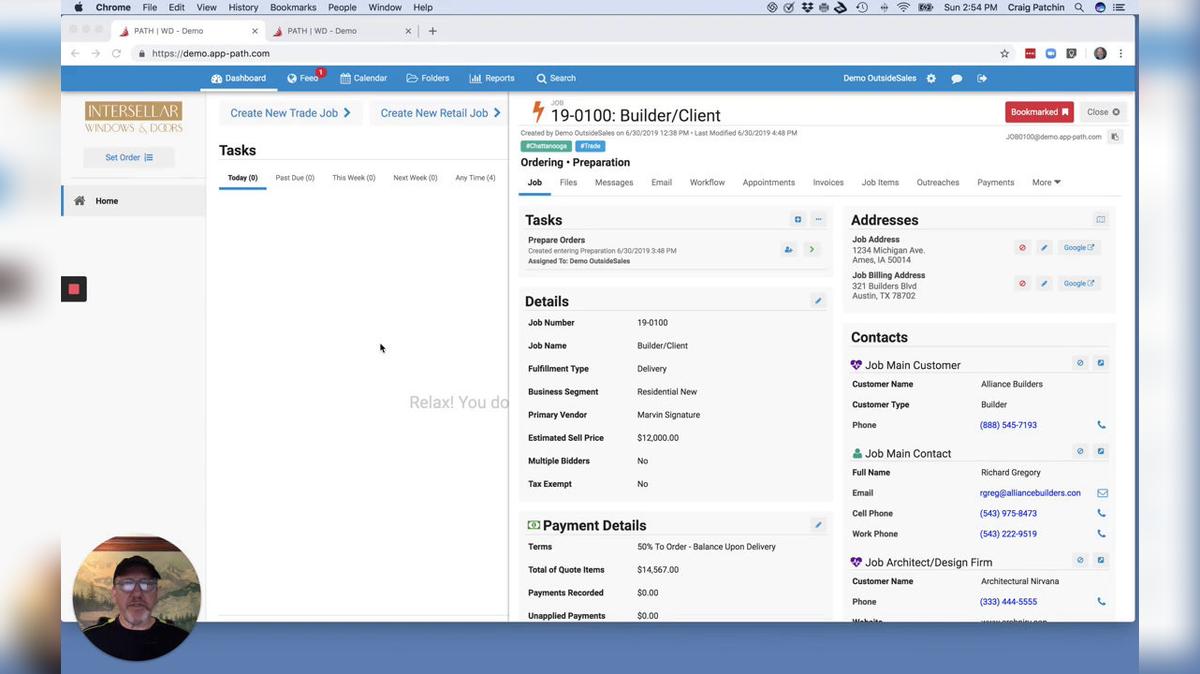Open Job Main Customer record icon
Image resolution: width=1200 pixels, height=674 pixels.
coord(1101,363)
